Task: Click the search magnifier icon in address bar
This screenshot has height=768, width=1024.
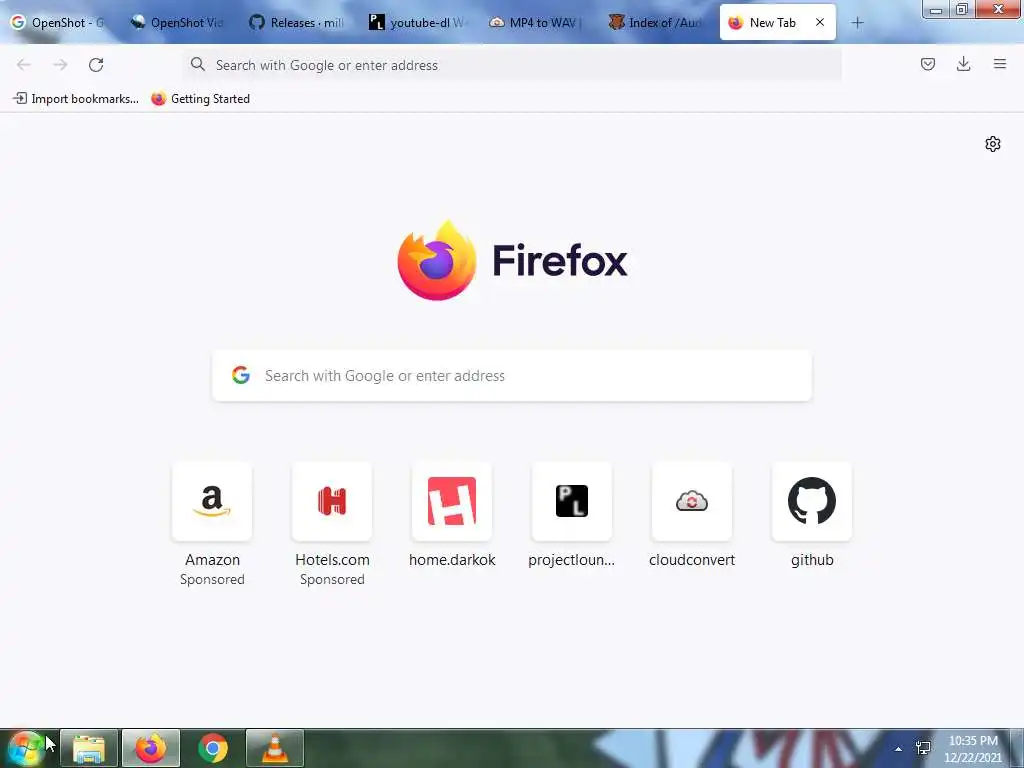Action: [197, 64]
